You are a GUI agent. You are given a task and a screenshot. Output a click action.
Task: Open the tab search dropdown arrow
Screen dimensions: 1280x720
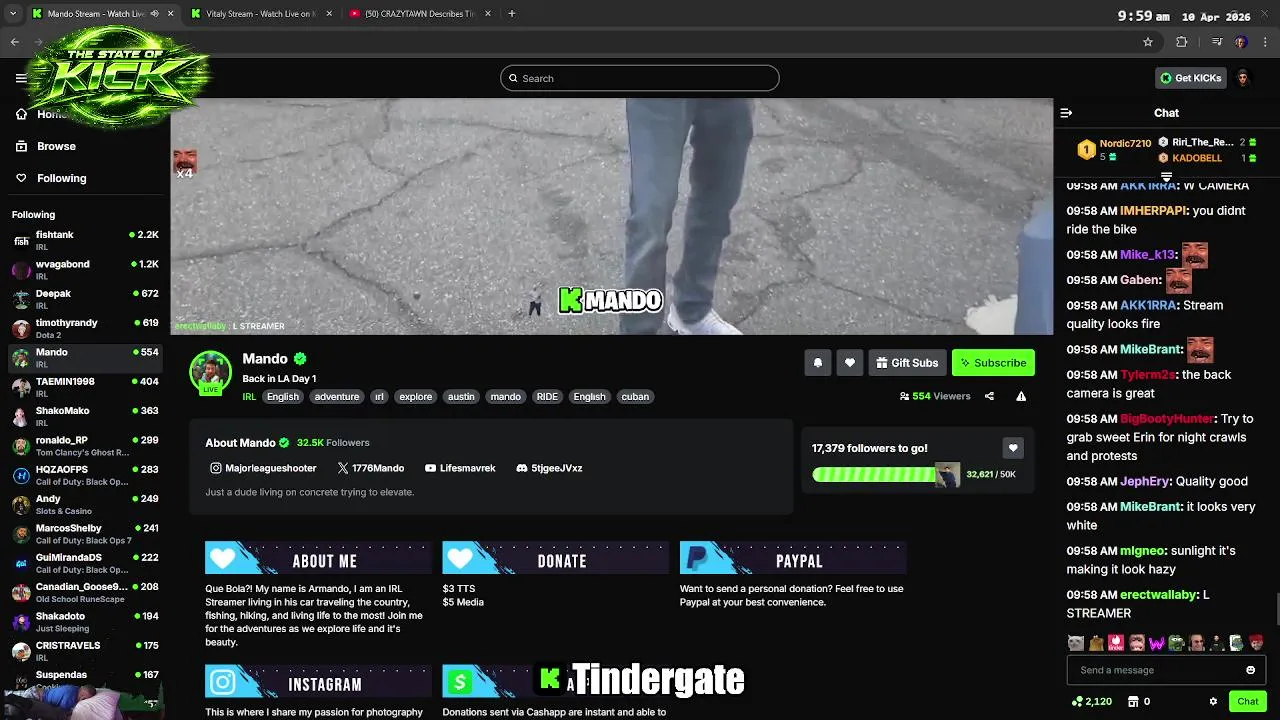click(13, 14)
